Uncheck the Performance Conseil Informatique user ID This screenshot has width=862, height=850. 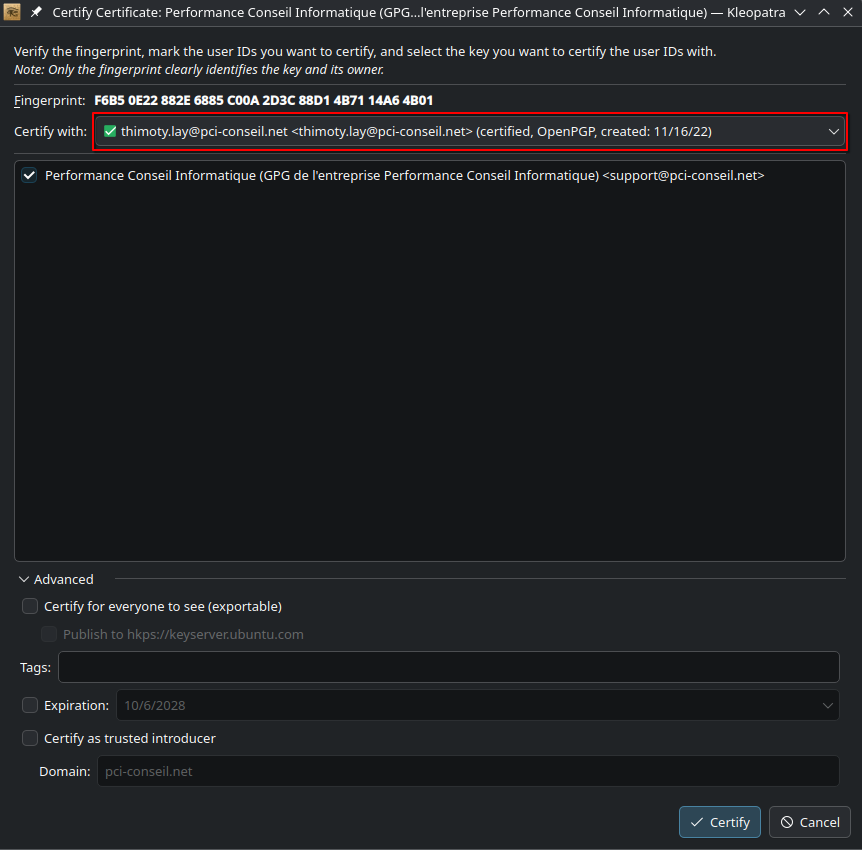pos(29,175)
